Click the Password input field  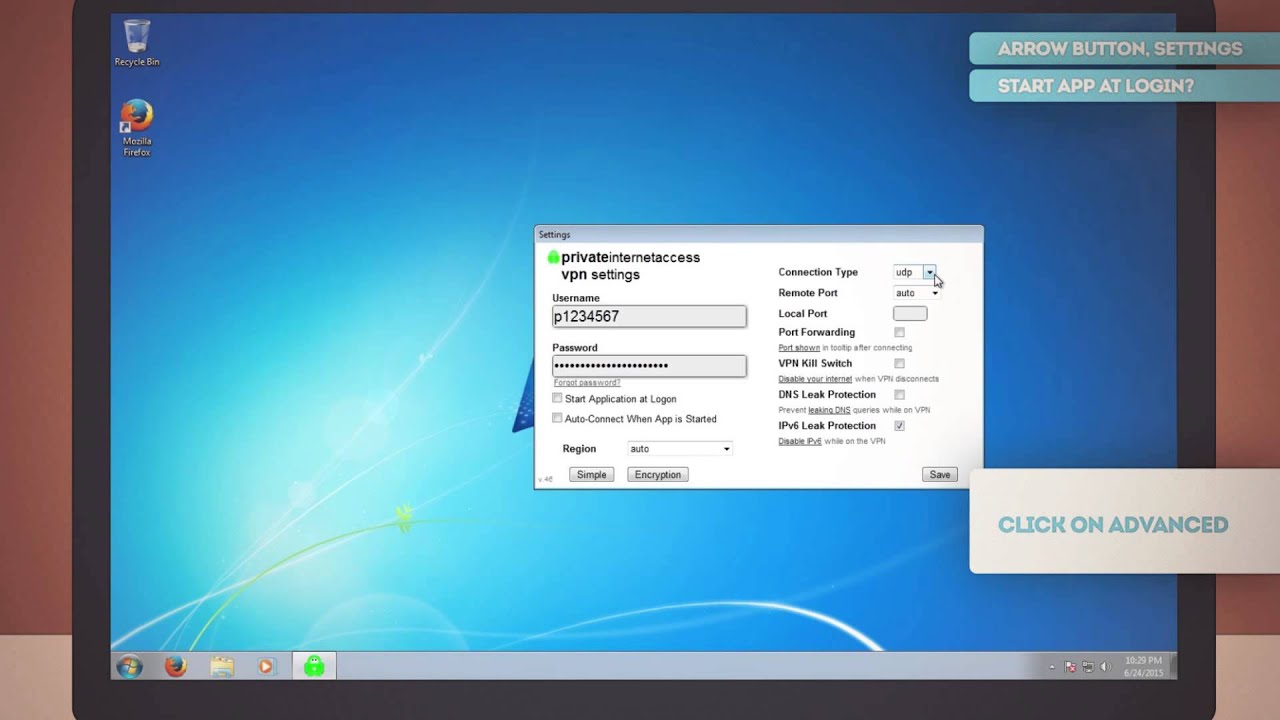point(649,366)
